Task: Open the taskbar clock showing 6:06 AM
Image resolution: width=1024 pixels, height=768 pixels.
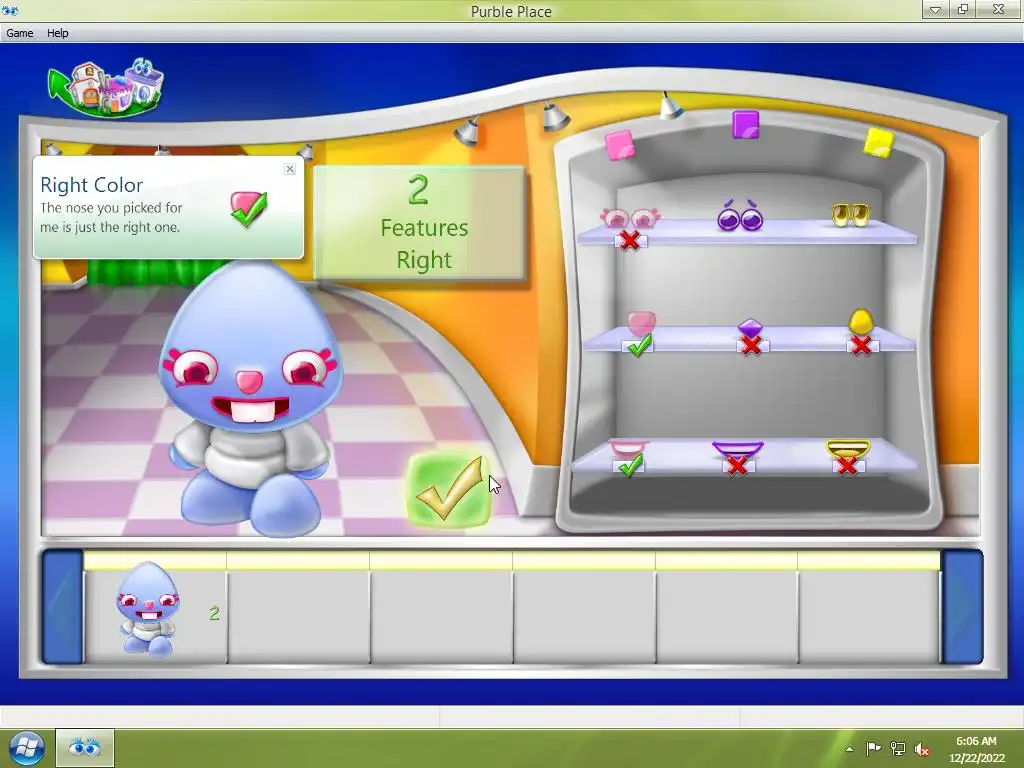Action: point(976,749)
